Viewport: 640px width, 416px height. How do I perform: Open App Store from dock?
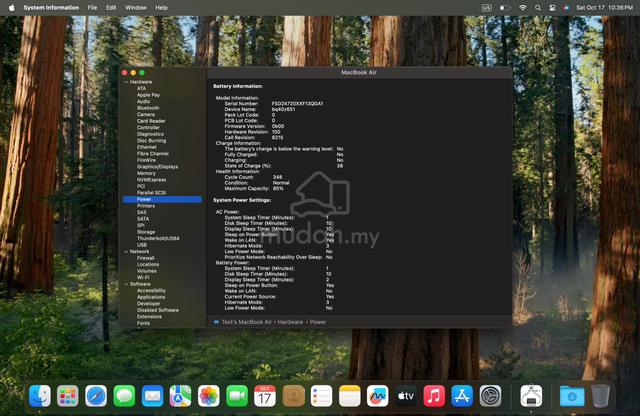(462, 396)
